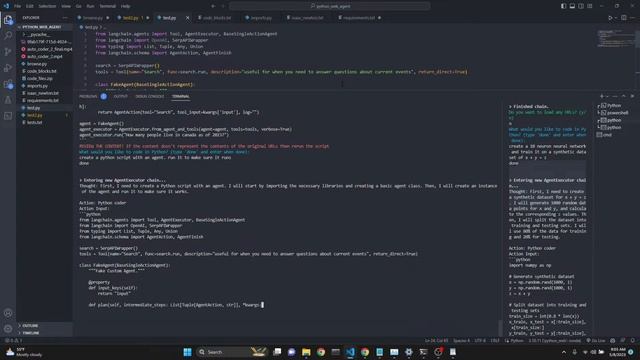Open the Search view in activity bar

click(8, 36)
